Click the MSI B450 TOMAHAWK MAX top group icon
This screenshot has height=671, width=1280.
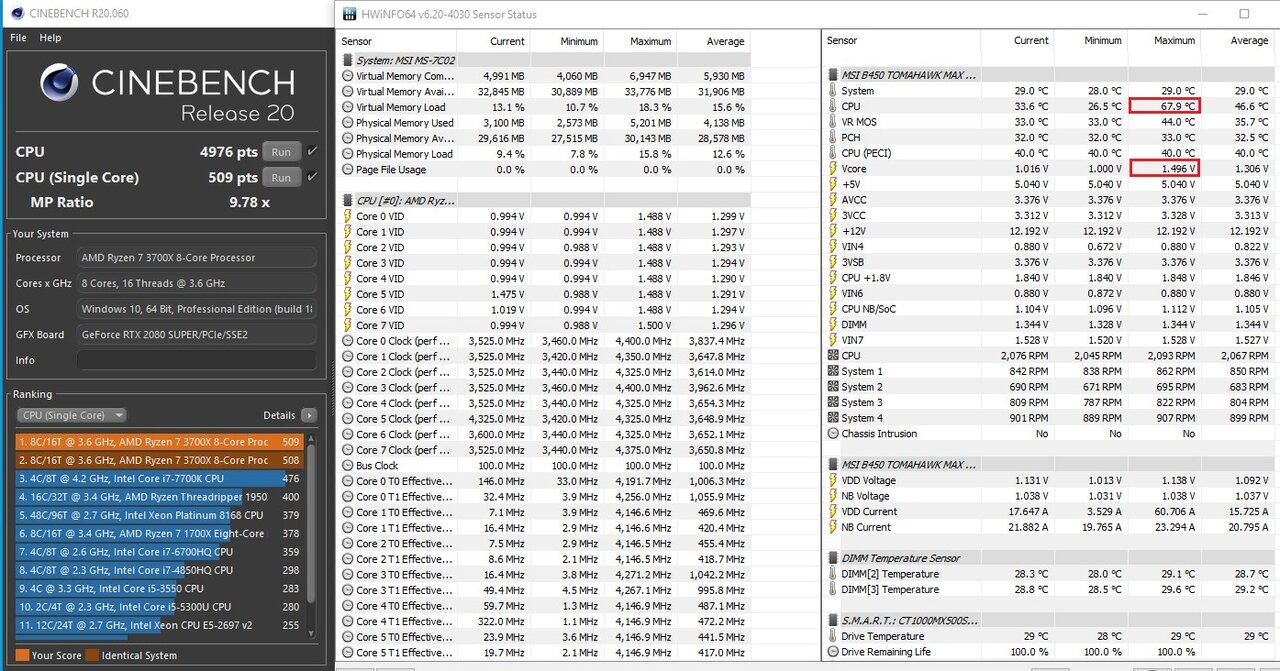click(833, 74)
